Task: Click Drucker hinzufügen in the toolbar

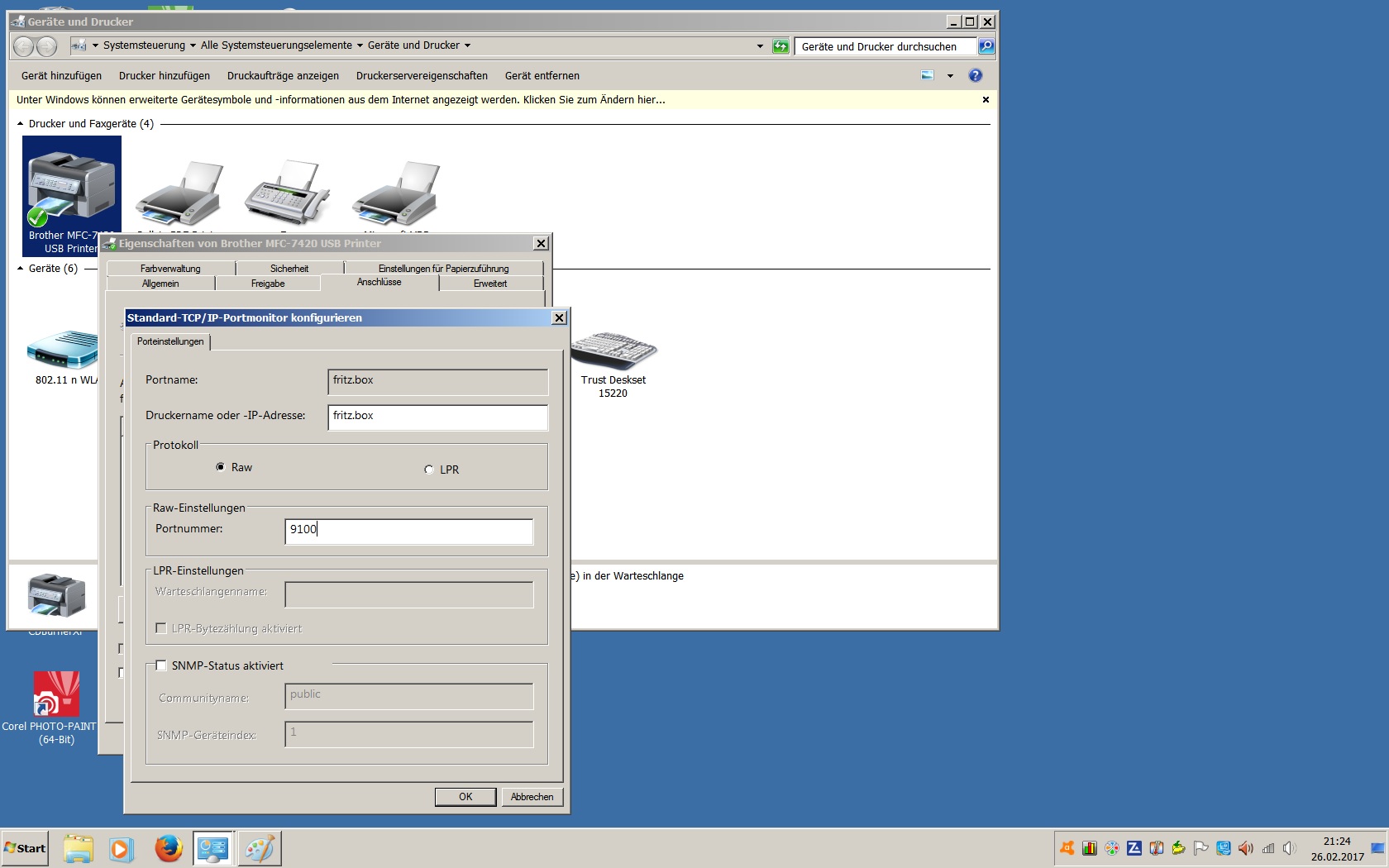Action: pyautogui.click(x=165, y=75)
